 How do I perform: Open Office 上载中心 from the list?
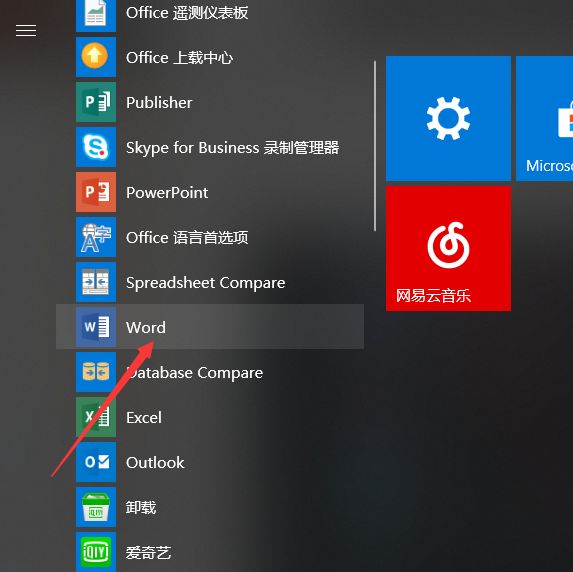click(179, 58)
